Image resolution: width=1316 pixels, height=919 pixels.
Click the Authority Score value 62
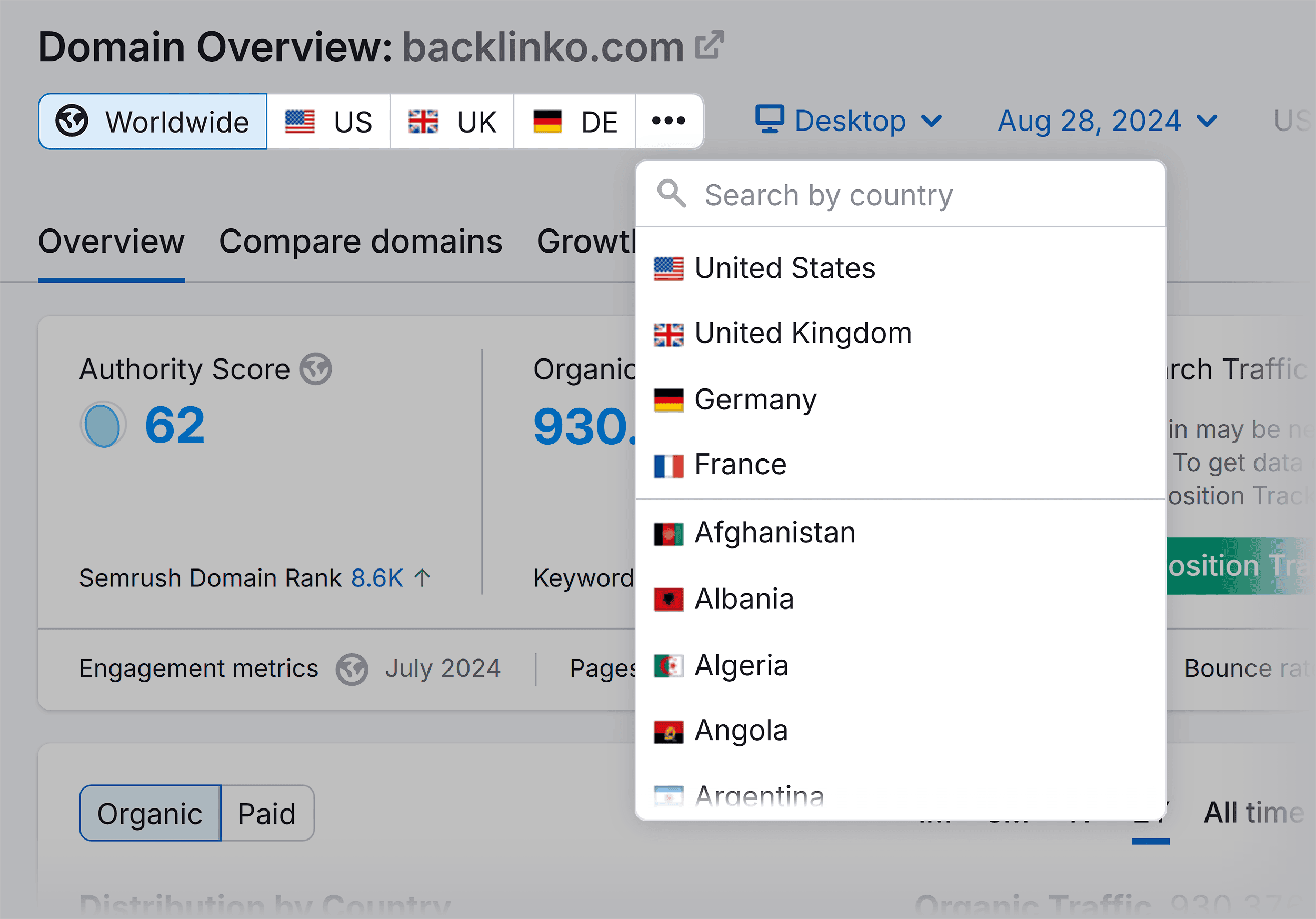point(174,425)
